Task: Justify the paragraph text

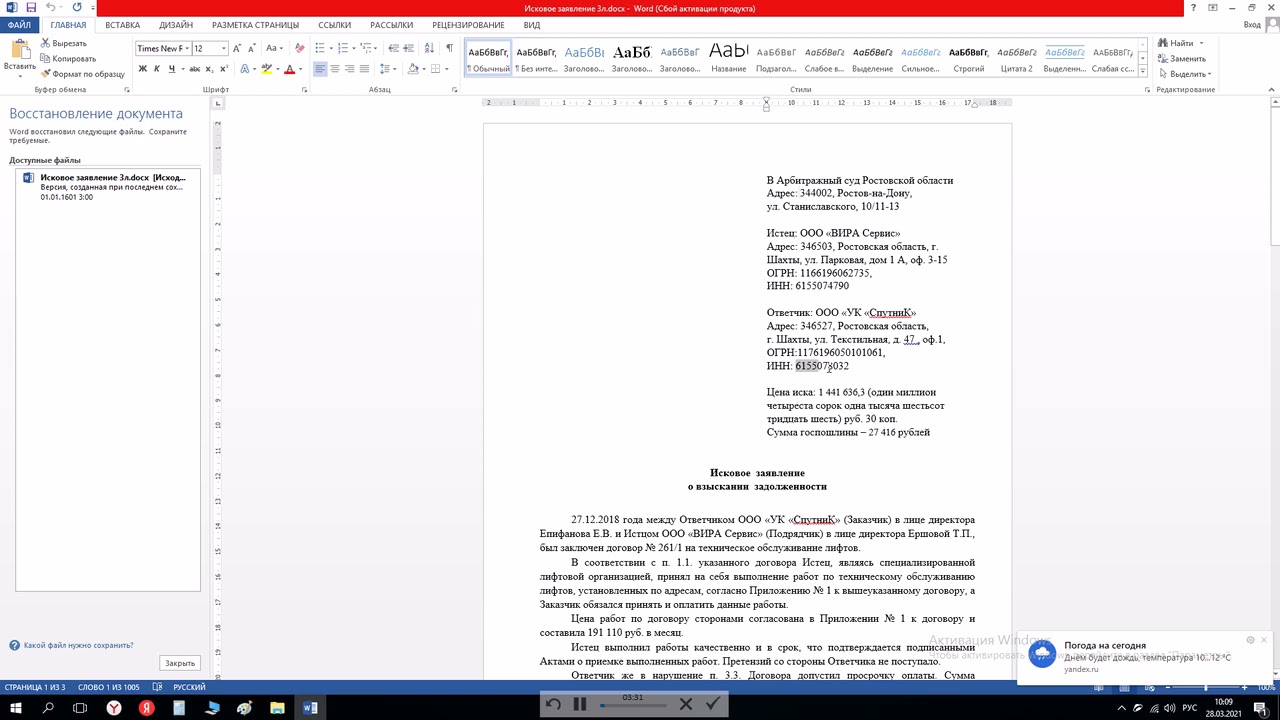Action: pos(364,69)
